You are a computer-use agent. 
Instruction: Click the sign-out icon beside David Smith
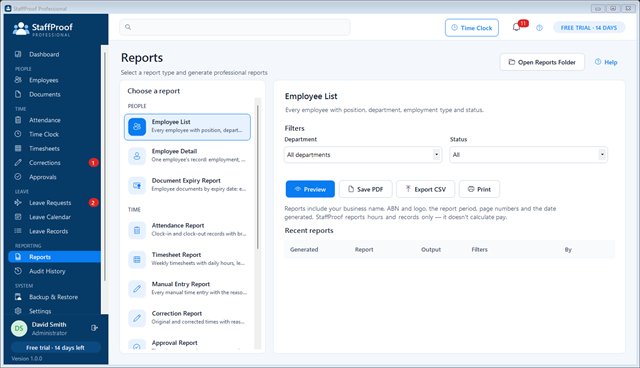(x=94, y=328)
